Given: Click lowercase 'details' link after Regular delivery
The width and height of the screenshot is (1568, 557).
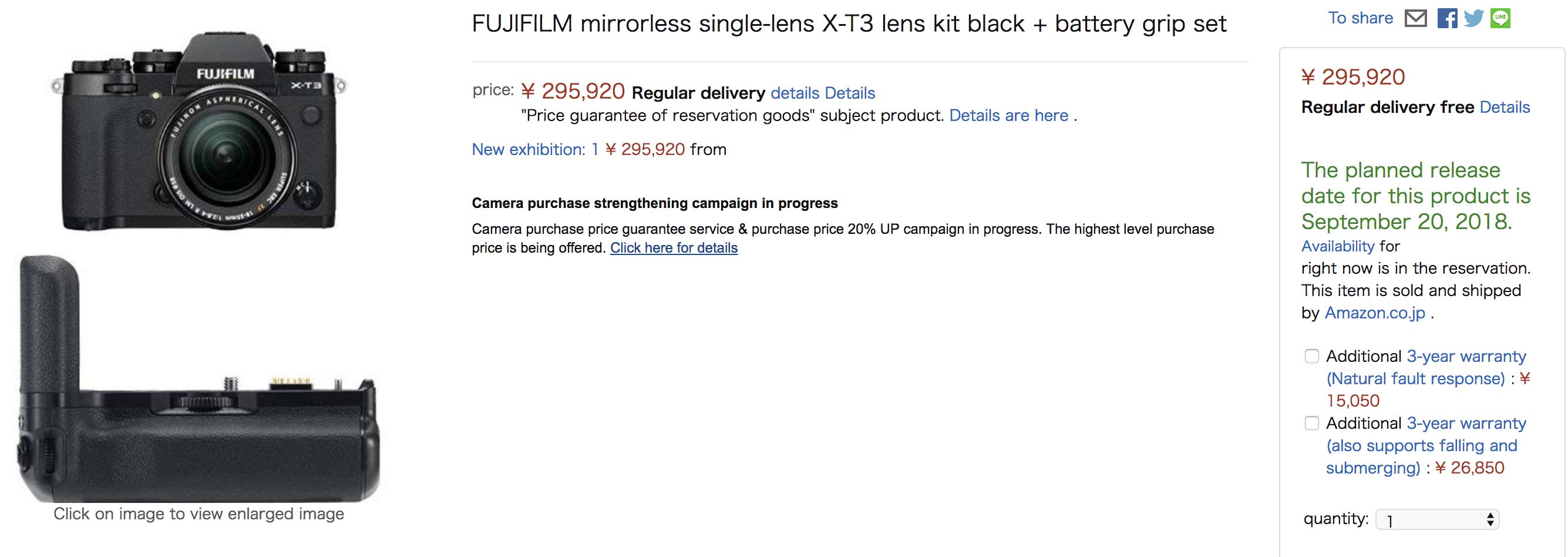Looking at the screenshot, I should click(x=795, y=93).
